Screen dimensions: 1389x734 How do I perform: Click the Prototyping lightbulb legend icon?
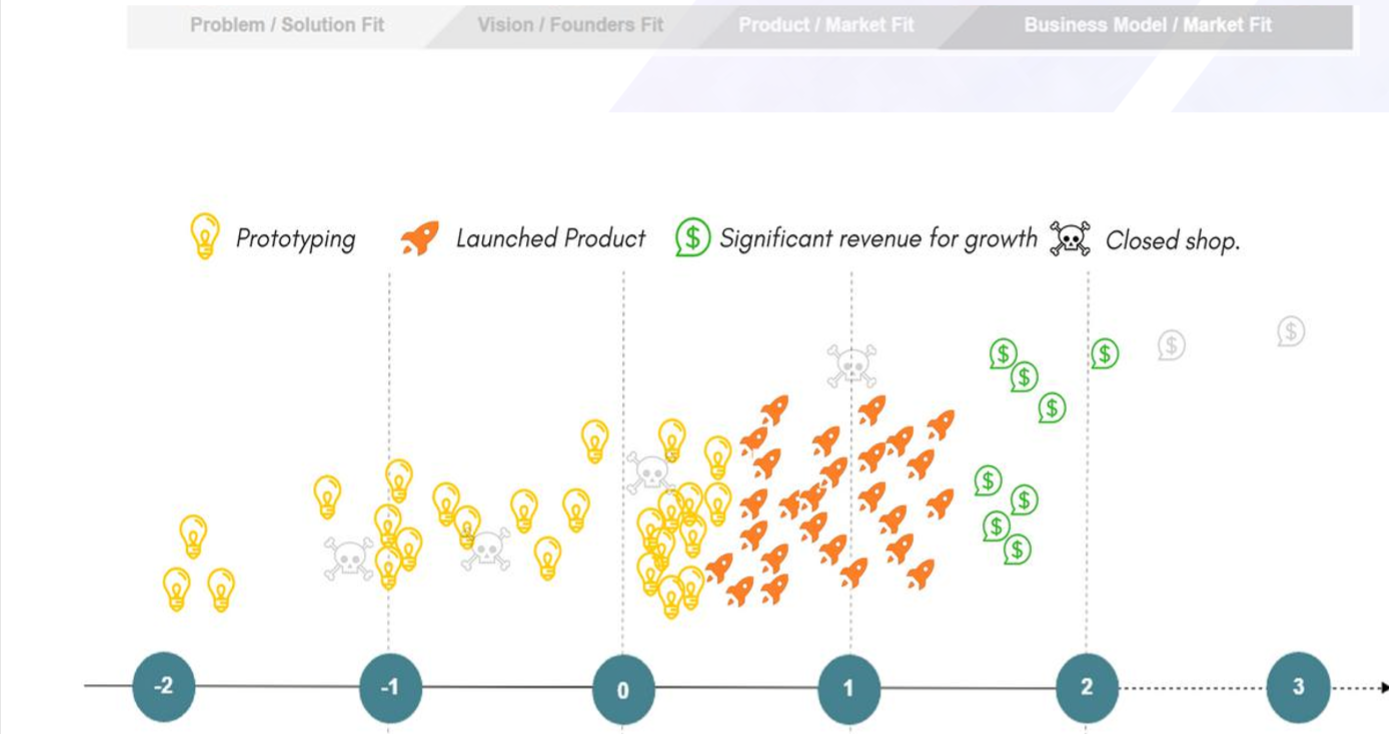pyautogui.click(x=205, y=236)
